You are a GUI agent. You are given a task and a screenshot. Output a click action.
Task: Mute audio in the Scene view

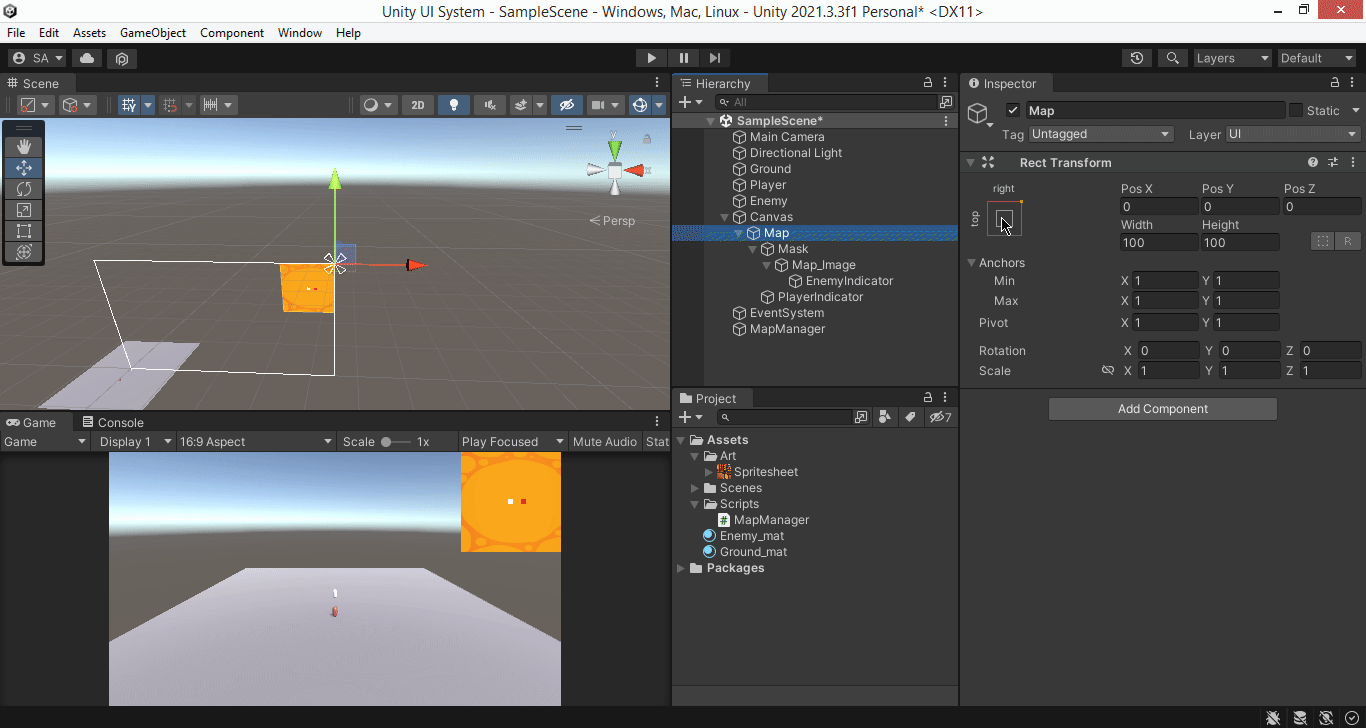pyautogui.click(x=489, y=104)
